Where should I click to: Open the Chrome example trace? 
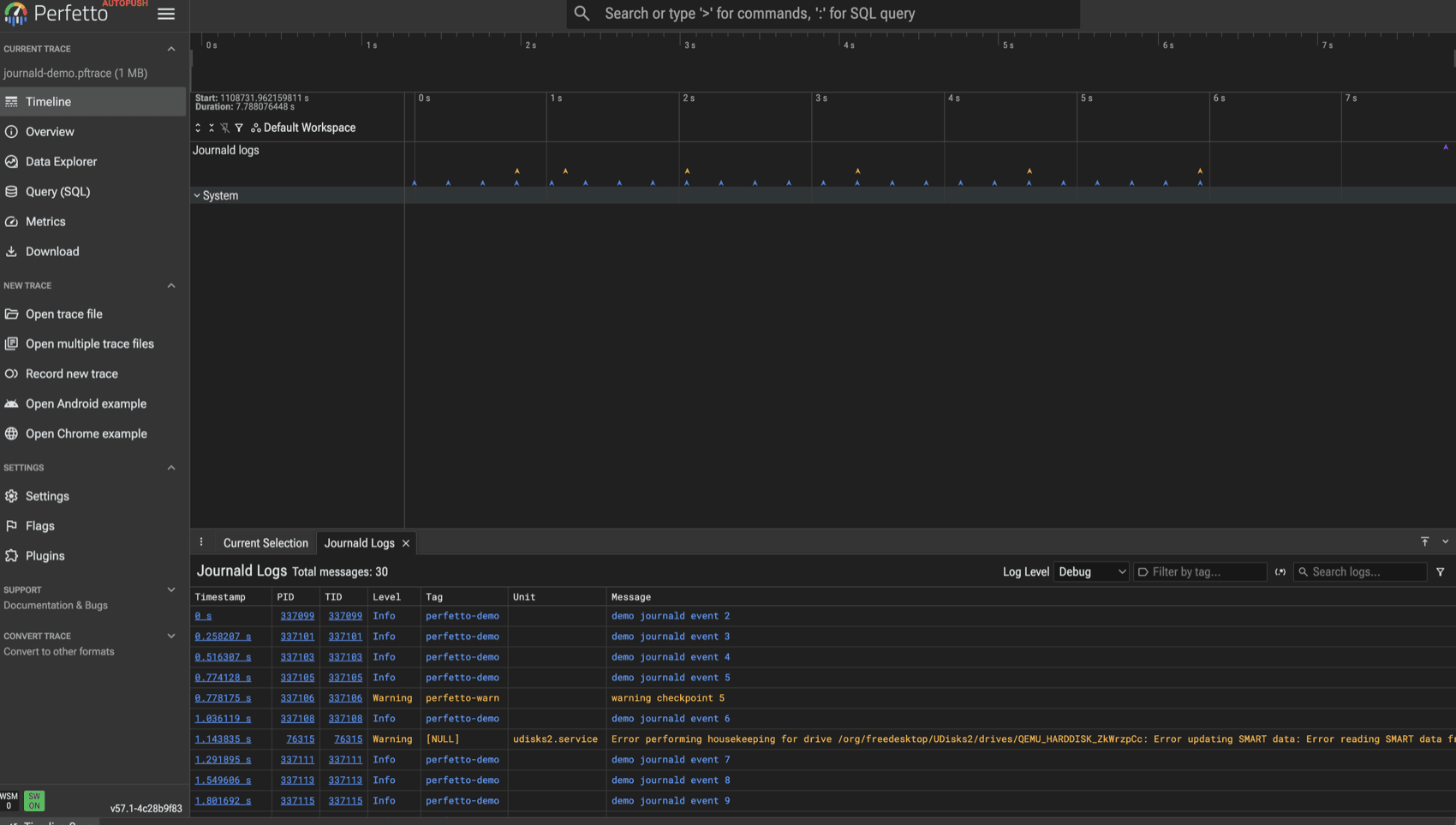(x=92, y=434)
